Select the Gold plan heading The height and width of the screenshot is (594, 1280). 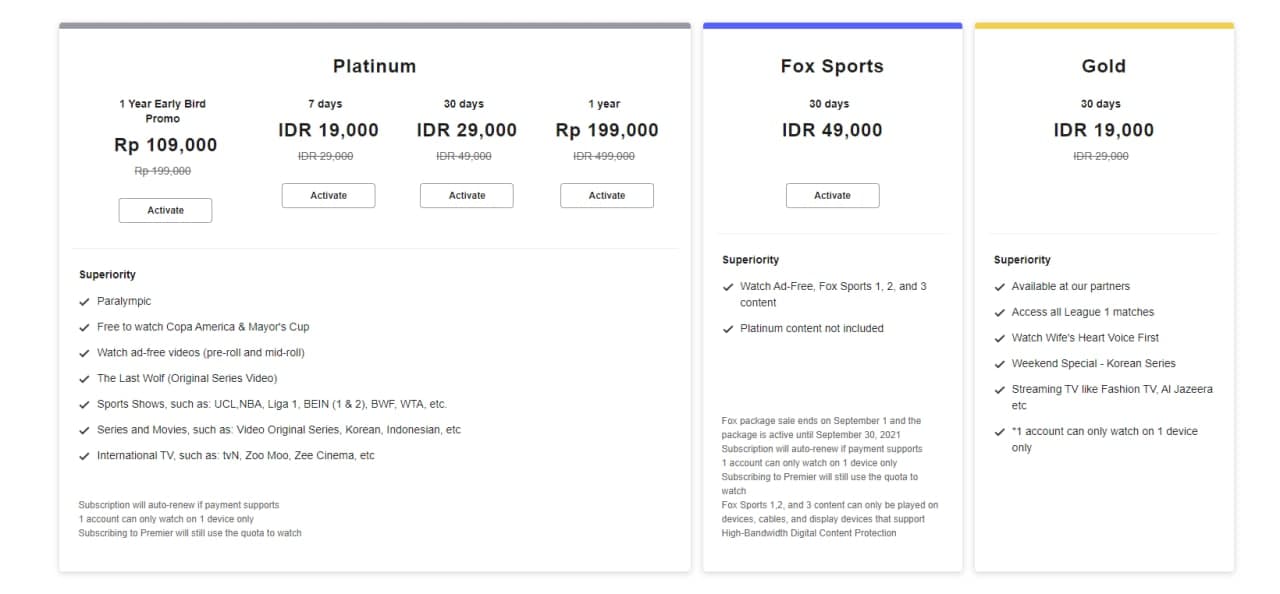click(x=1103, y=66)
